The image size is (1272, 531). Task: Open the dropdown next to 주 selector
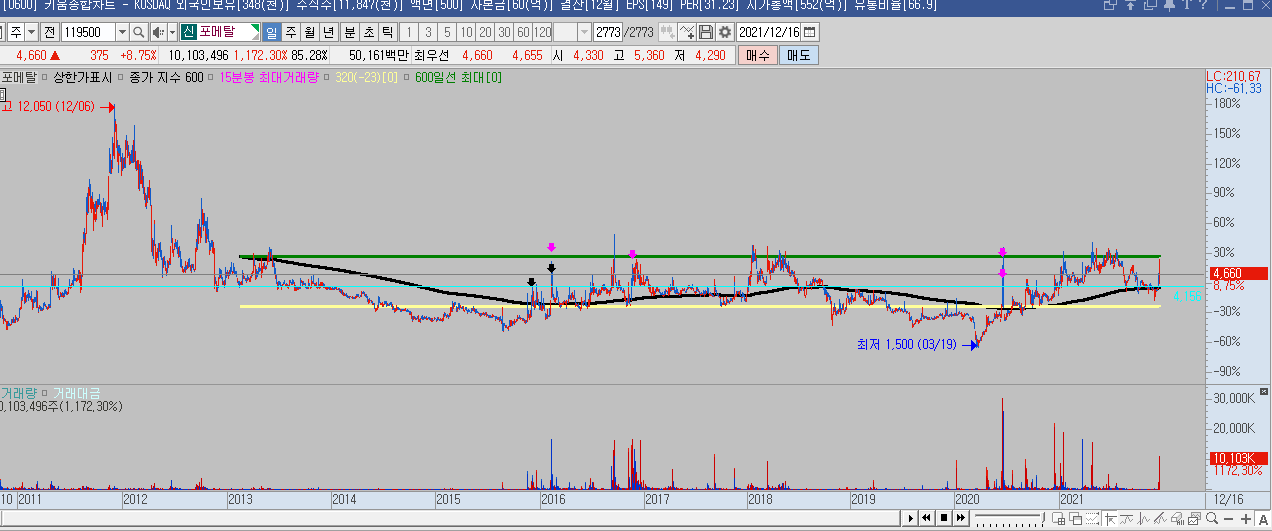tap(30, 32)
